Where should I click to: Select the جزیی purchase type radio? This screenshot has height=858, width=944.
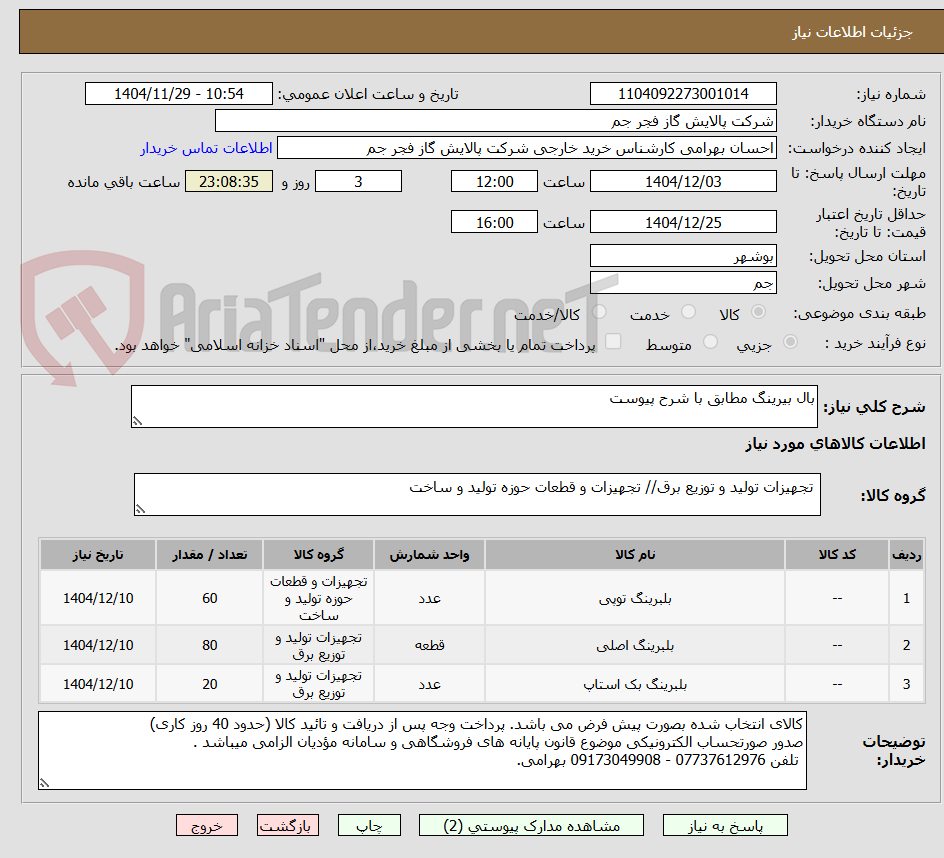(790, 342)
